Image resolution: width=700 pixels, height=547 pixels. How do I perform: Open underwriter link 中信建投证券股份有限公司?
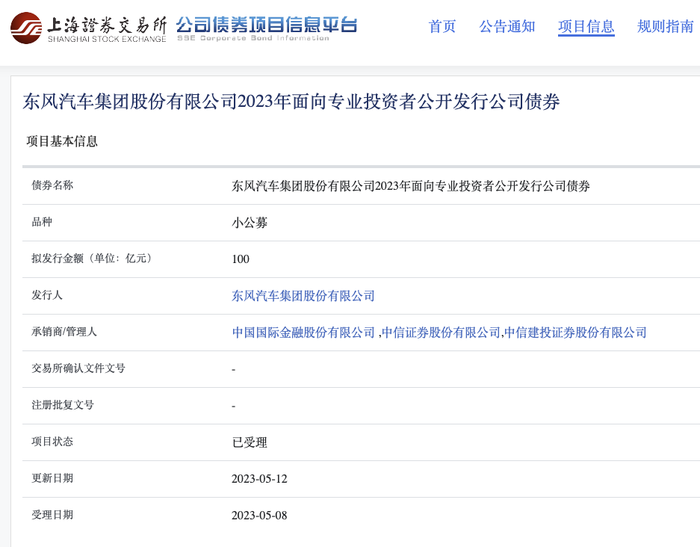[x=575, y=332]
